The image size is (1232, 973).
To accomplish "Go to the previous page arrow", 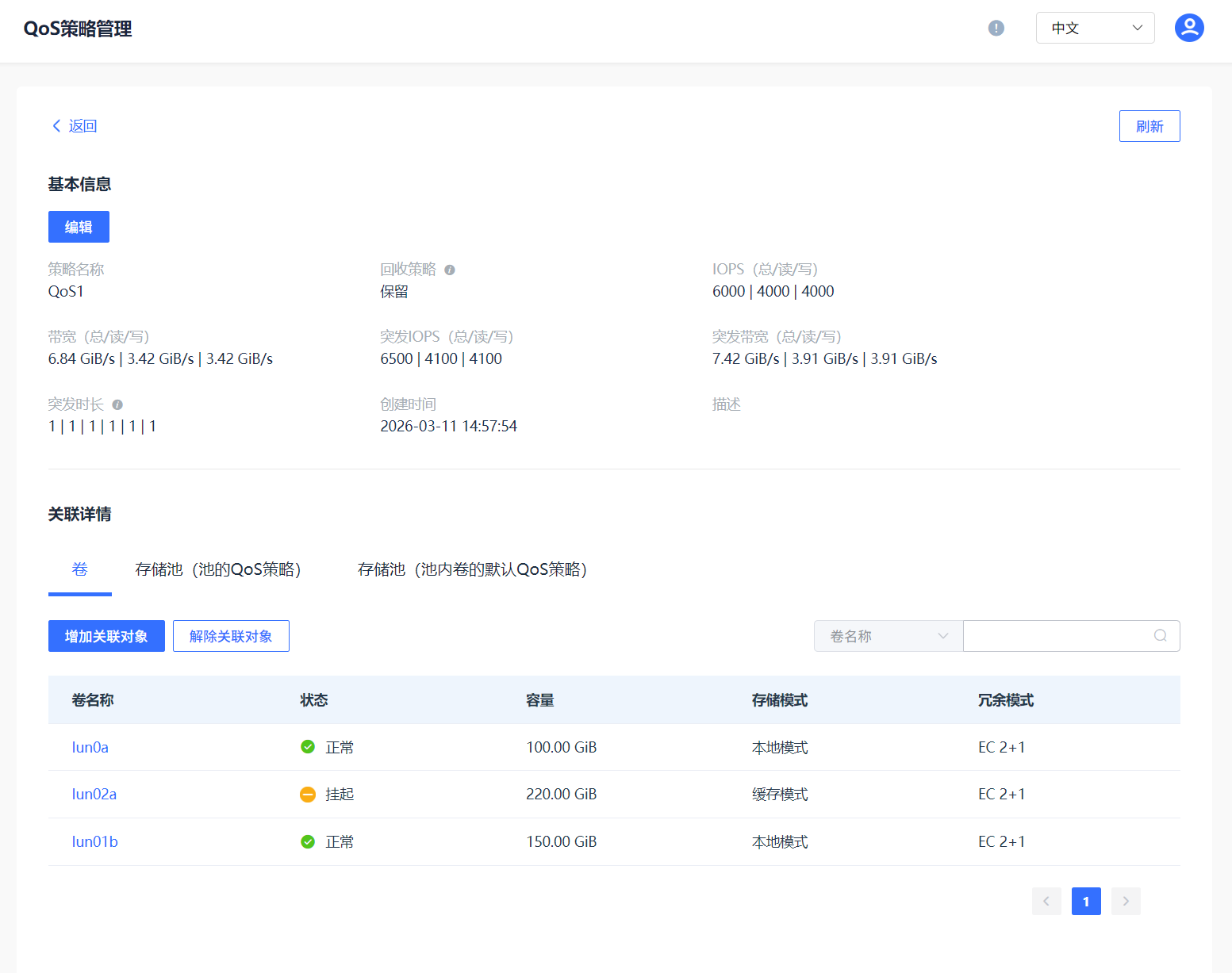I will pyautogui.click(x=1046, y=901).
